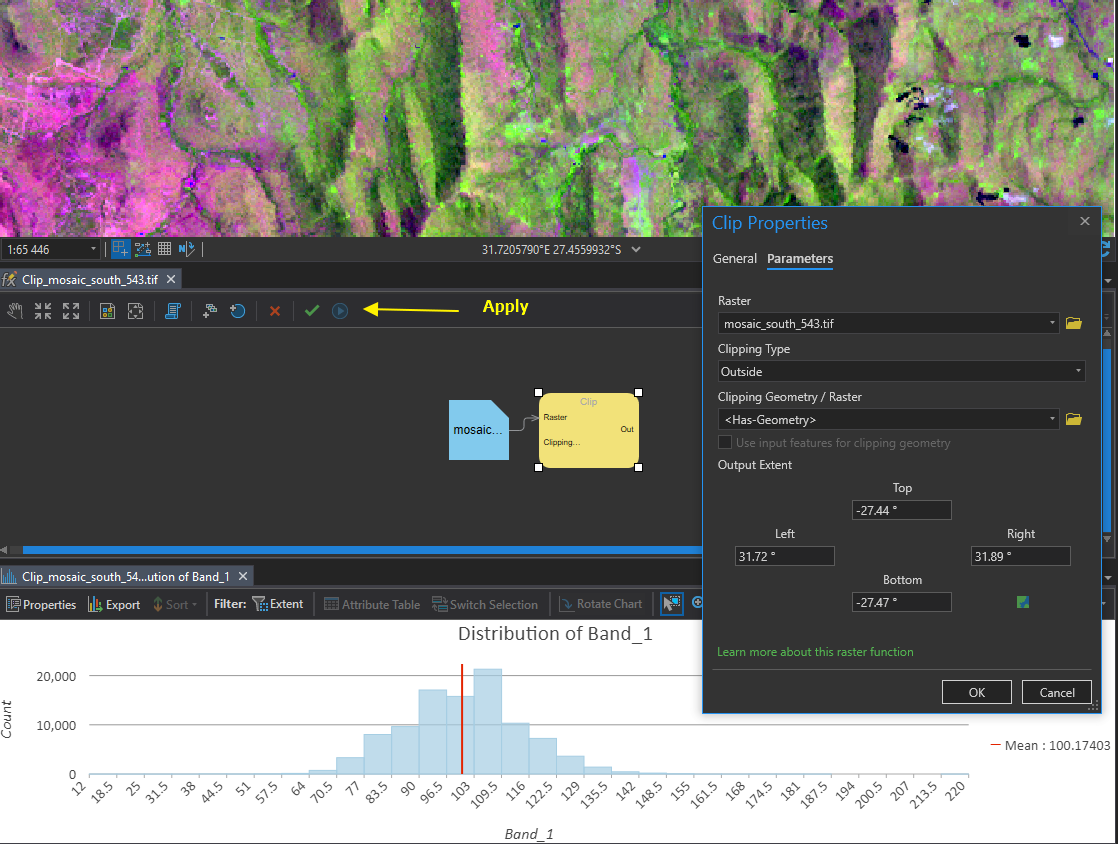Screen dimensions: 1118x844
Task: Select the Distribution of Band_1 chart tab
Action: pyautogui.click(x=125, y=577)
